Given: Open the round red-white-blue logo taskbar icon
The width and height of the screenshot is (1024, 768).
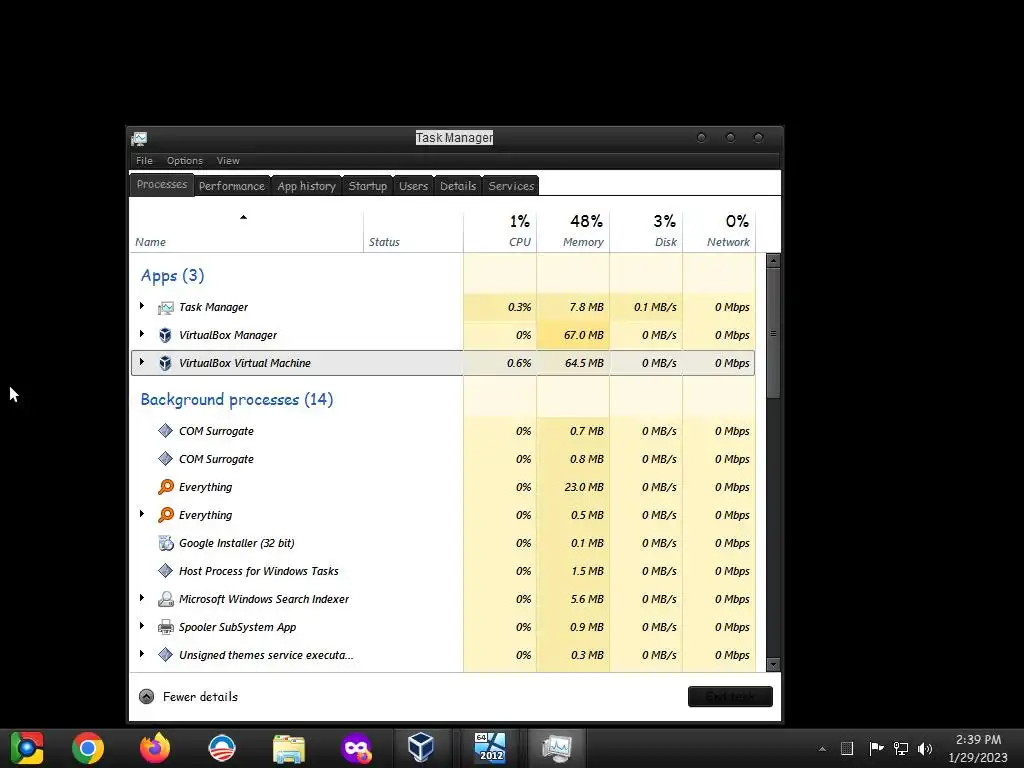Looking at the screenshot, I should (x=222, y=748).
